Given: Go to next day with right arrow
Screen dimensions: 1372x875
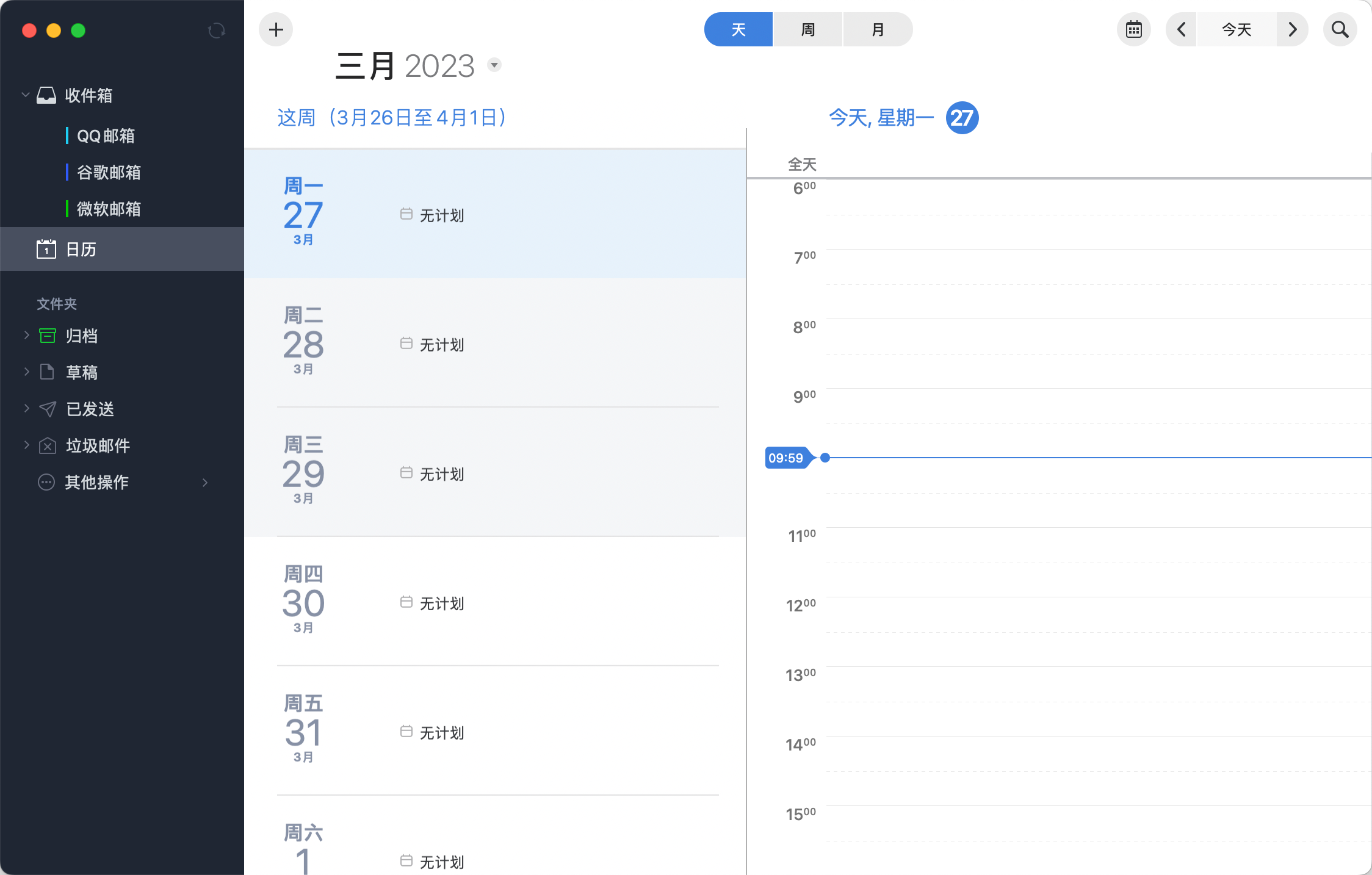Looking at the screenshot, I should pos(1292,29).
